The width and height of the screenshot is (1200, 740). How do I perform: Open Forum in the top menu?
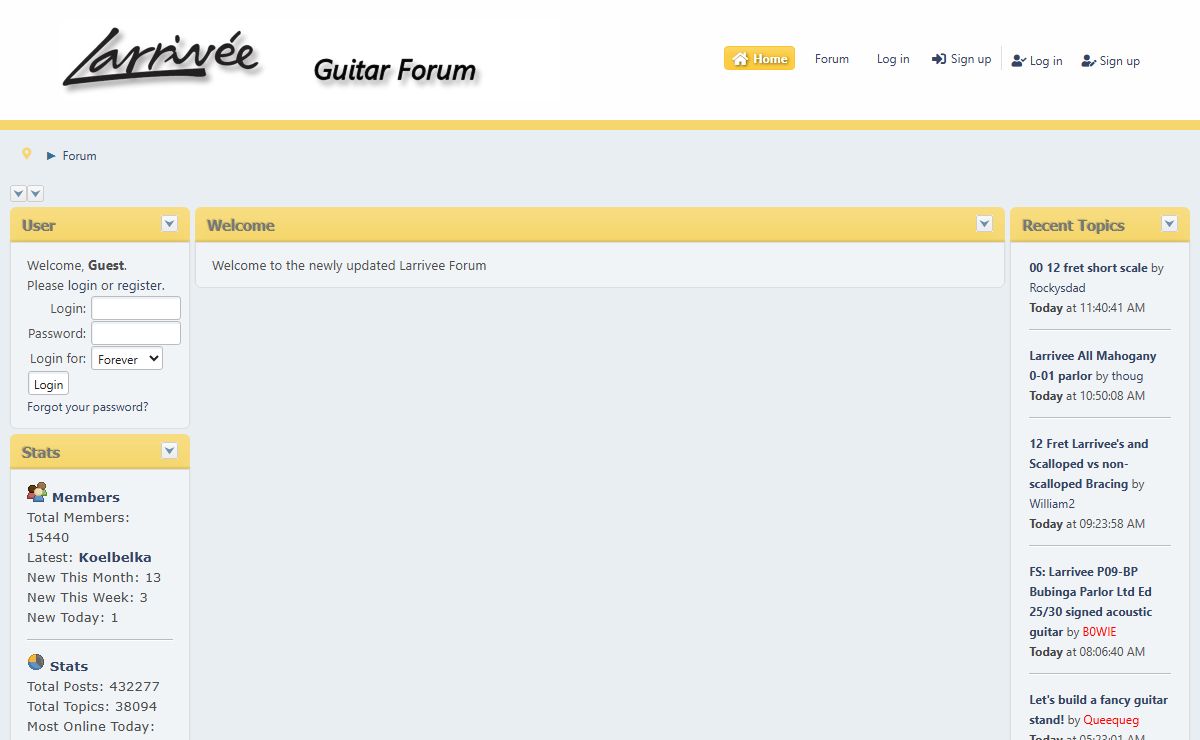832,59
